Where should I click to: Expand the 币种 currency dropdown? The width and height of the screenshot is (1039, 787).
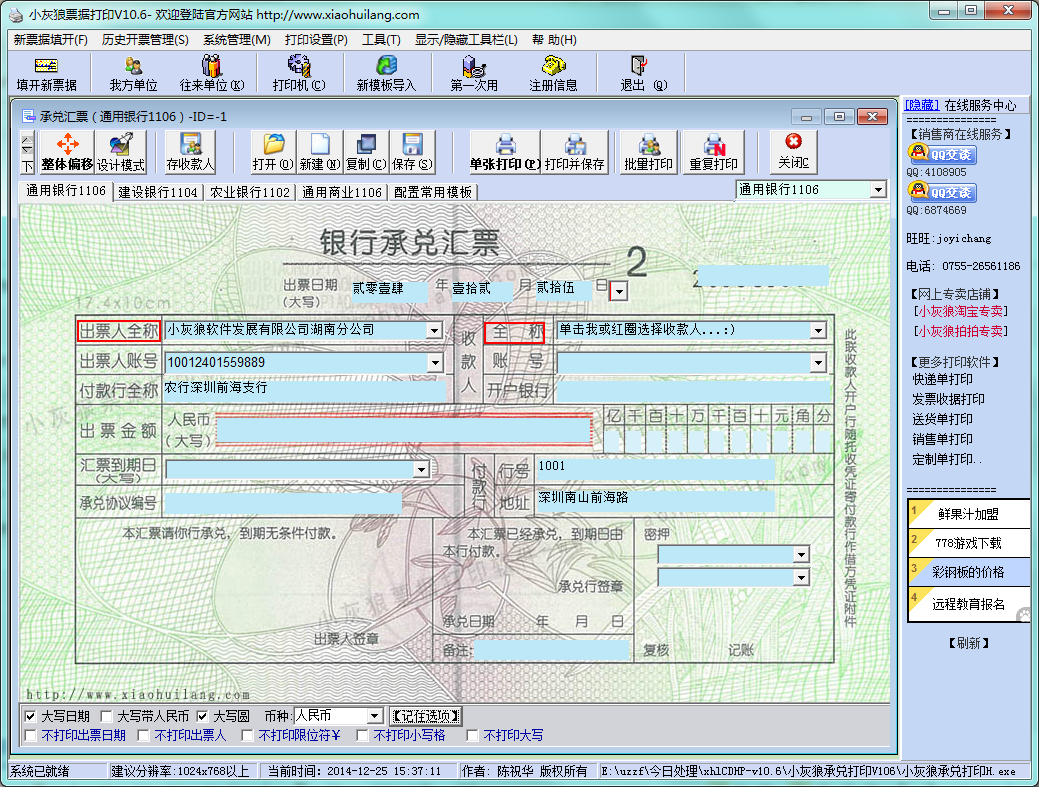pos(374,717)
